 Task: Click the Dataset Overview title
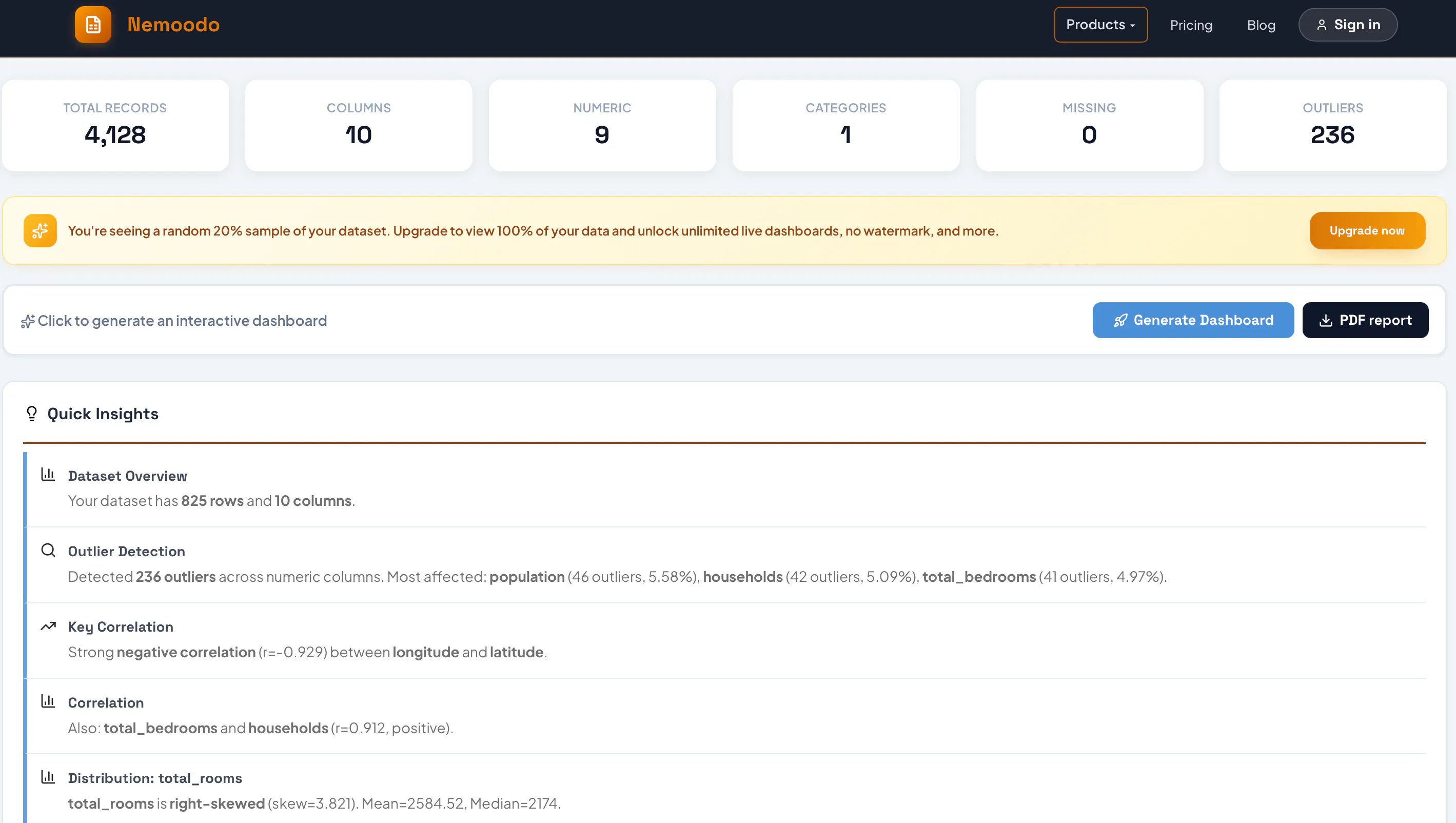[127, 476]
